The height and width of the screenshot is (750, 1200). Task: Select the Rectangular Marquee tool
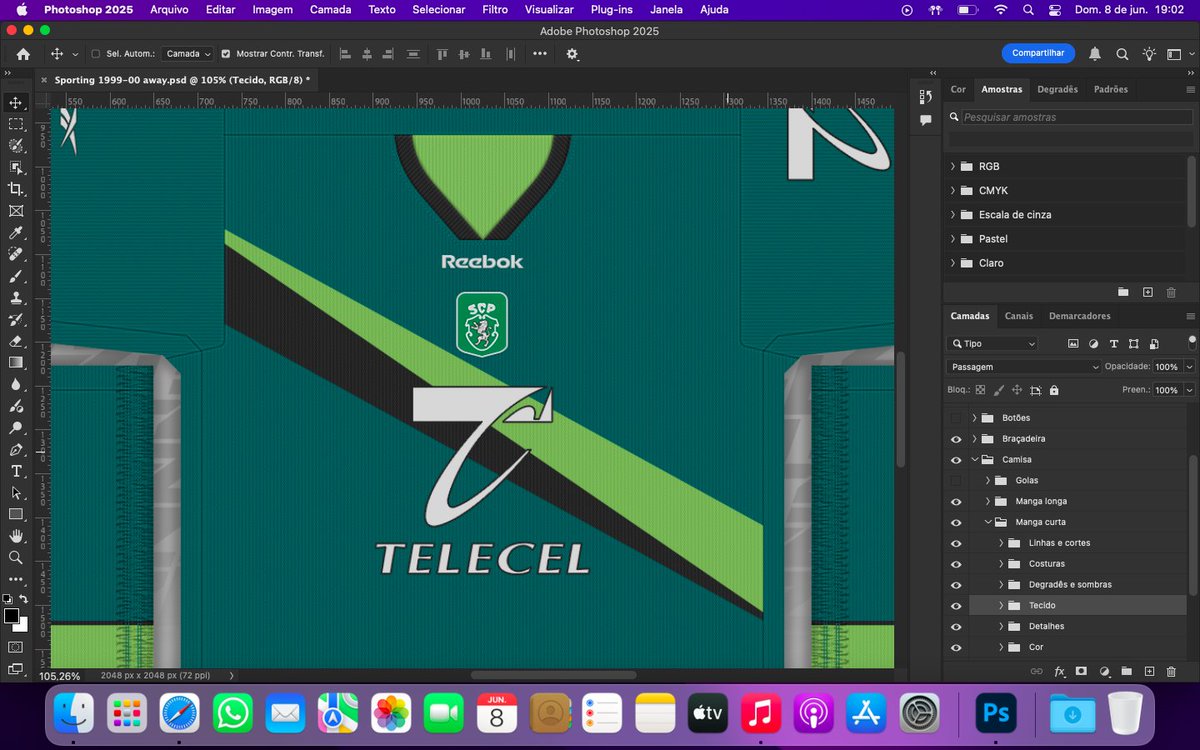point(16,124)
